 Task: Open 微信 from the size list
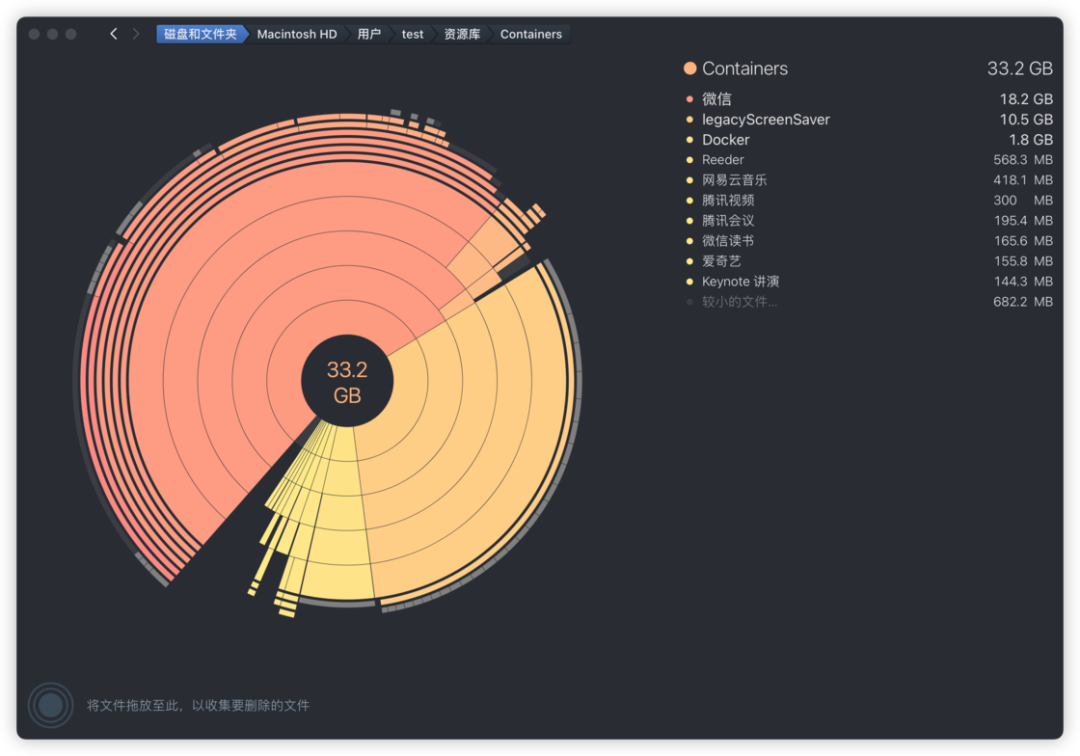pyautogui.click(x=716, y=98)
